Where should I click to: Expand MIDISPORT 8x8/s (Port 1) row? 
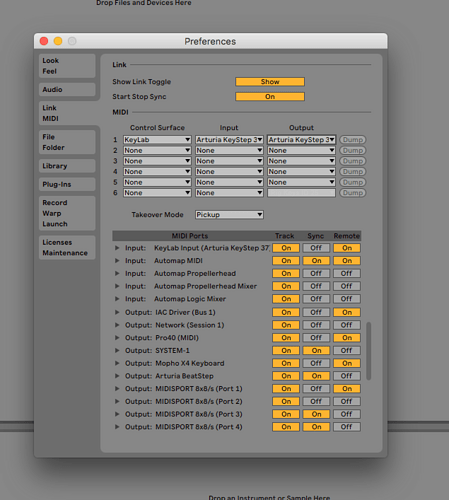117,389
